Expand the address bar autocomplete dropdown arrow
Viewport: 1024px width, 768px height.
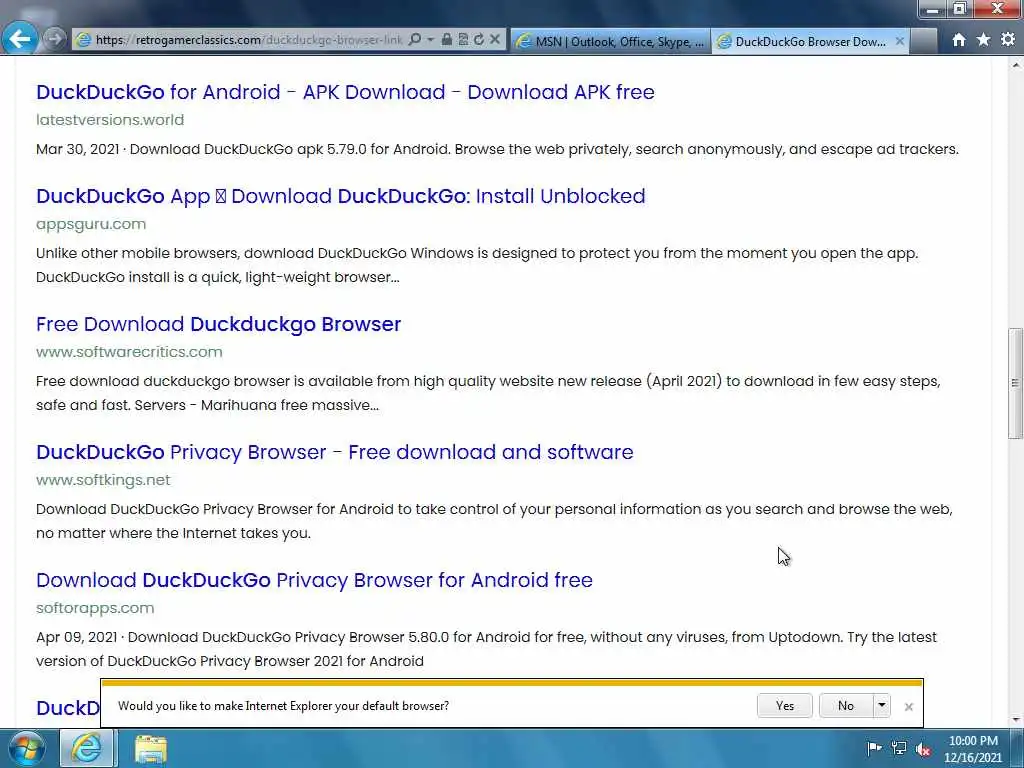pyautogui.click(x=430, y=40)
